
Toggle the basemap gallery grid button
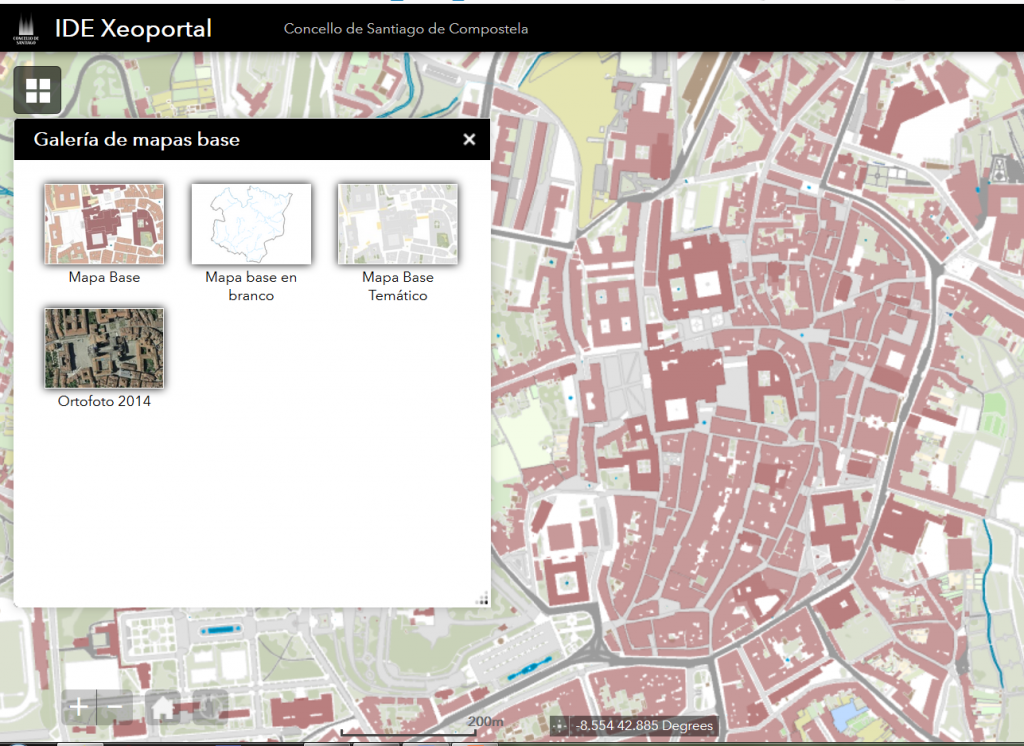37,90
